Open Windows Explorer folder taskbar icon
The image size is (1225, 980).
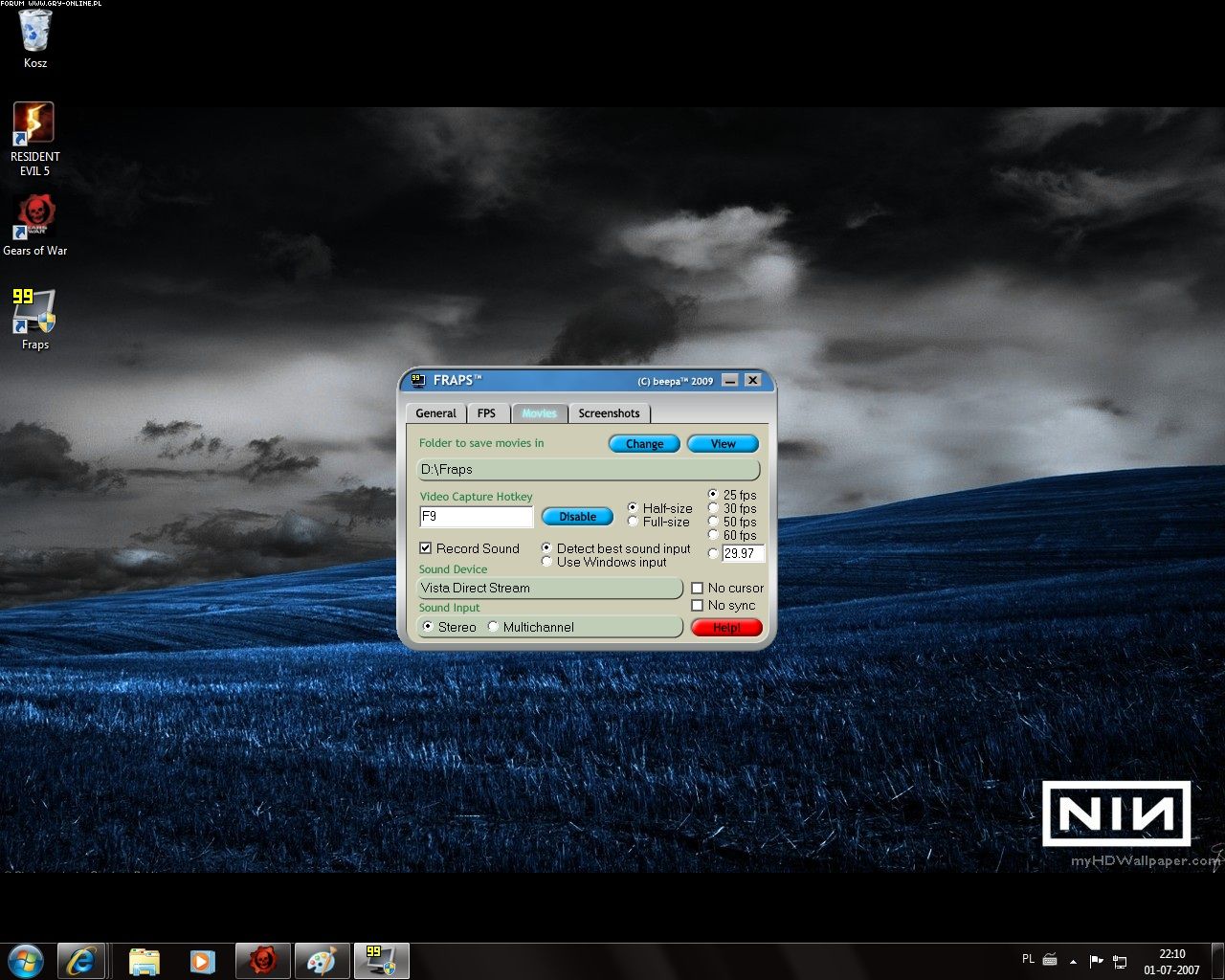click(144, 961)
